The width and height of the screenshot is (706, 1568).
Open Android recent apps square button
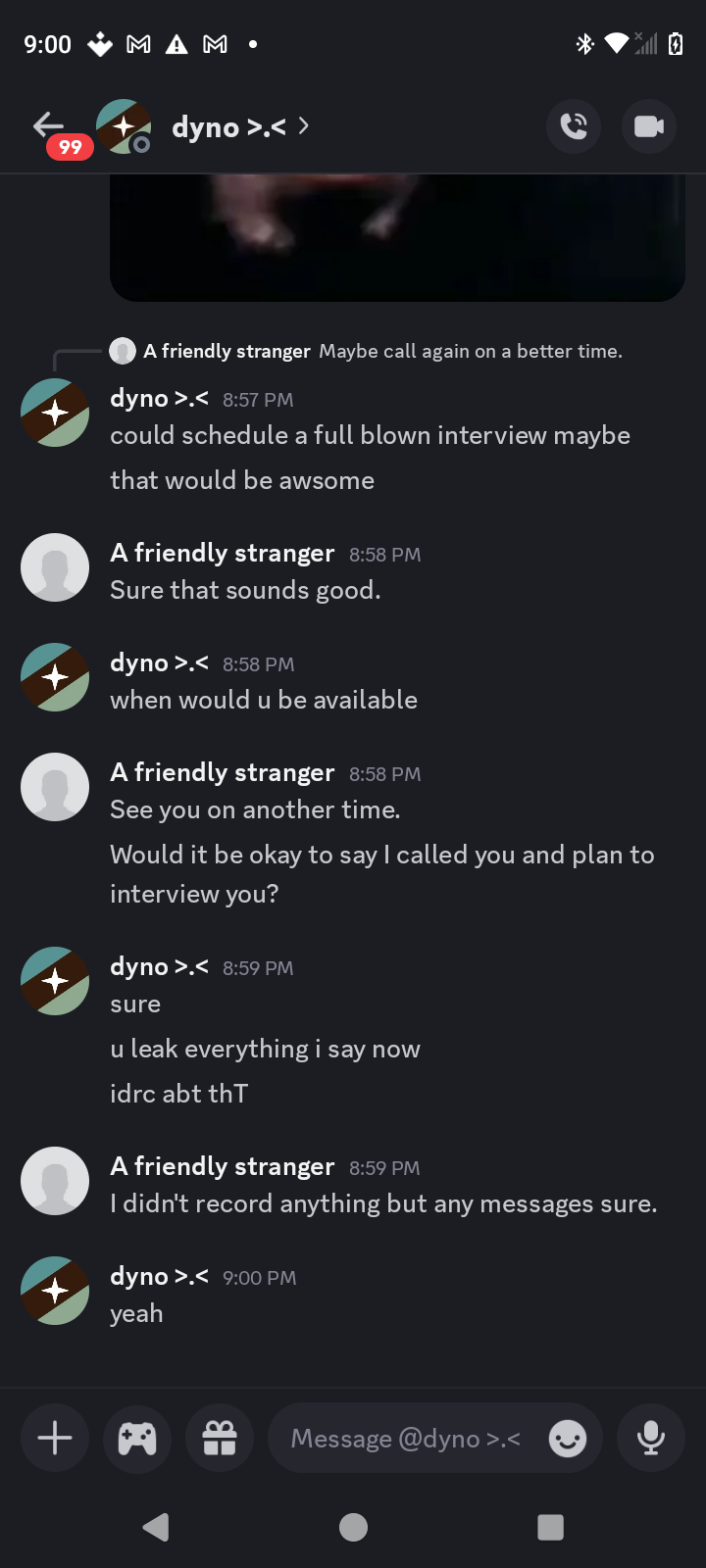pos(550,1527)
